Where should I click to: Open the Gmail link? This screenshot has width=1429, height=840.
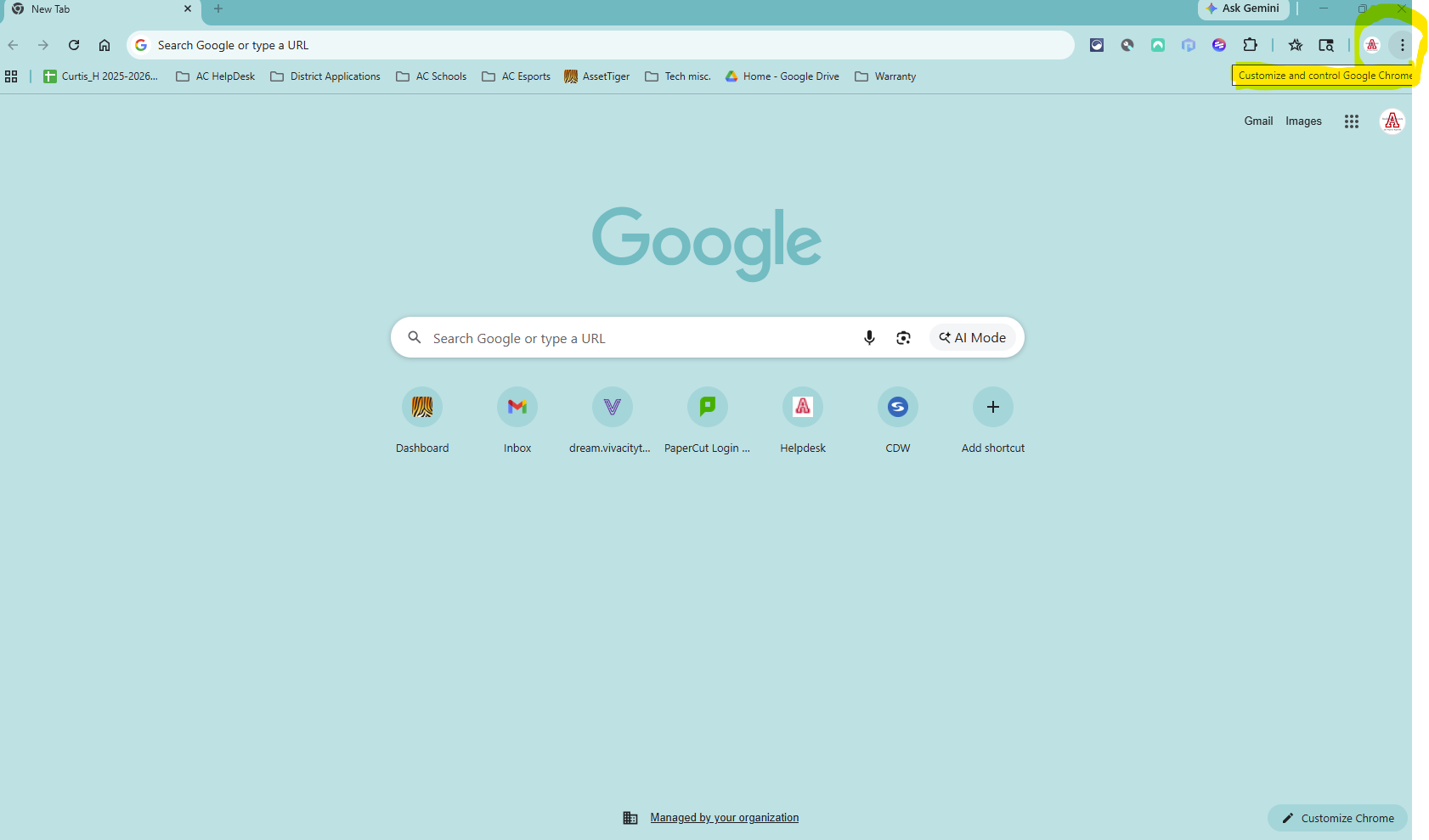(x=1258, y=121)
